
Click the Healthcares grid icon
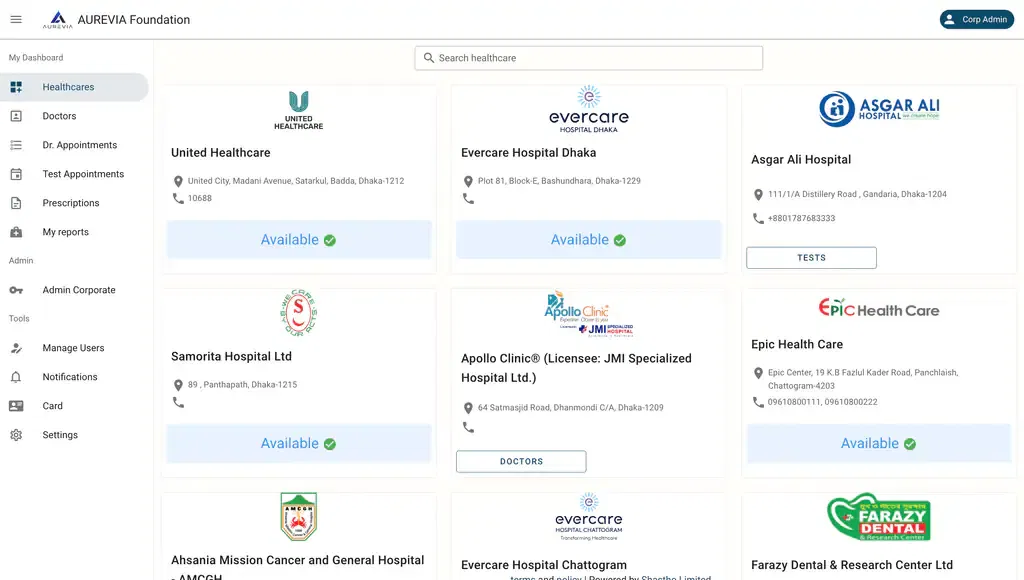pyautogui.click(x=16, y=87)
